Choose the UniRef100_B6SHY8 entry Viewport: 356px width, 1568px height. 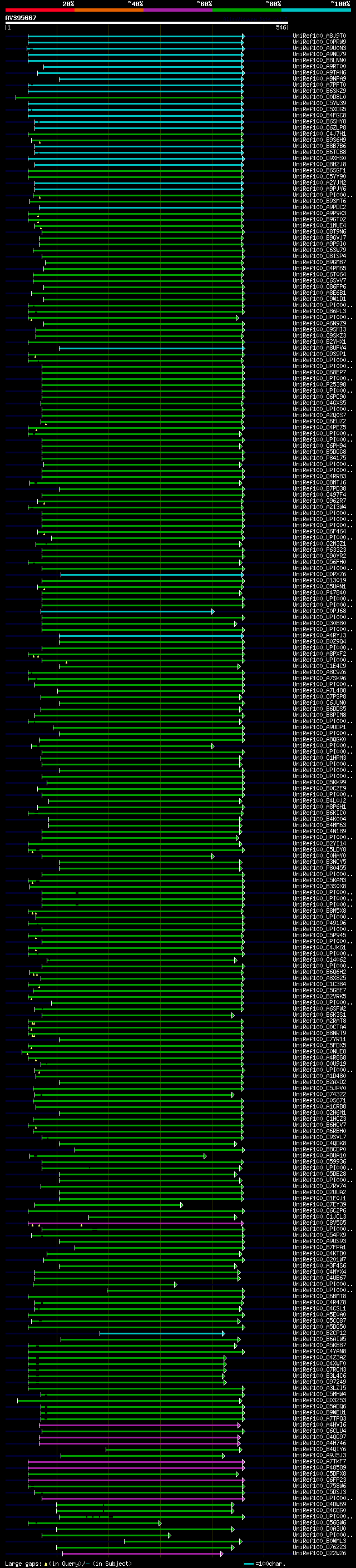click(x=319, y=121)
